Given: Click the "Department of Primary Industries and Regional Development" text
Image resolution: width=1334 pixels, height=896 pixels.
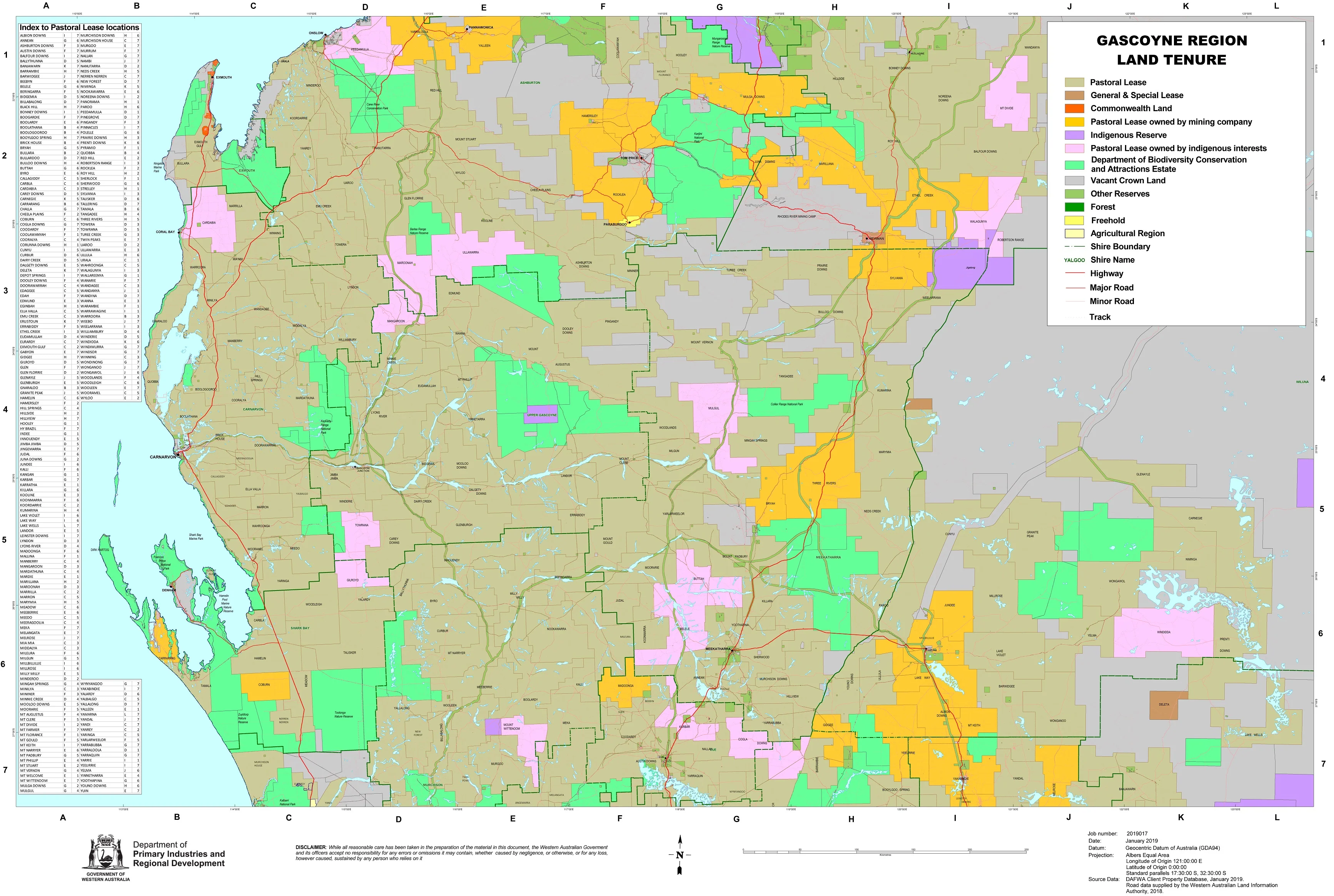Looking at the screenshot, I should (x=179, y=854).
